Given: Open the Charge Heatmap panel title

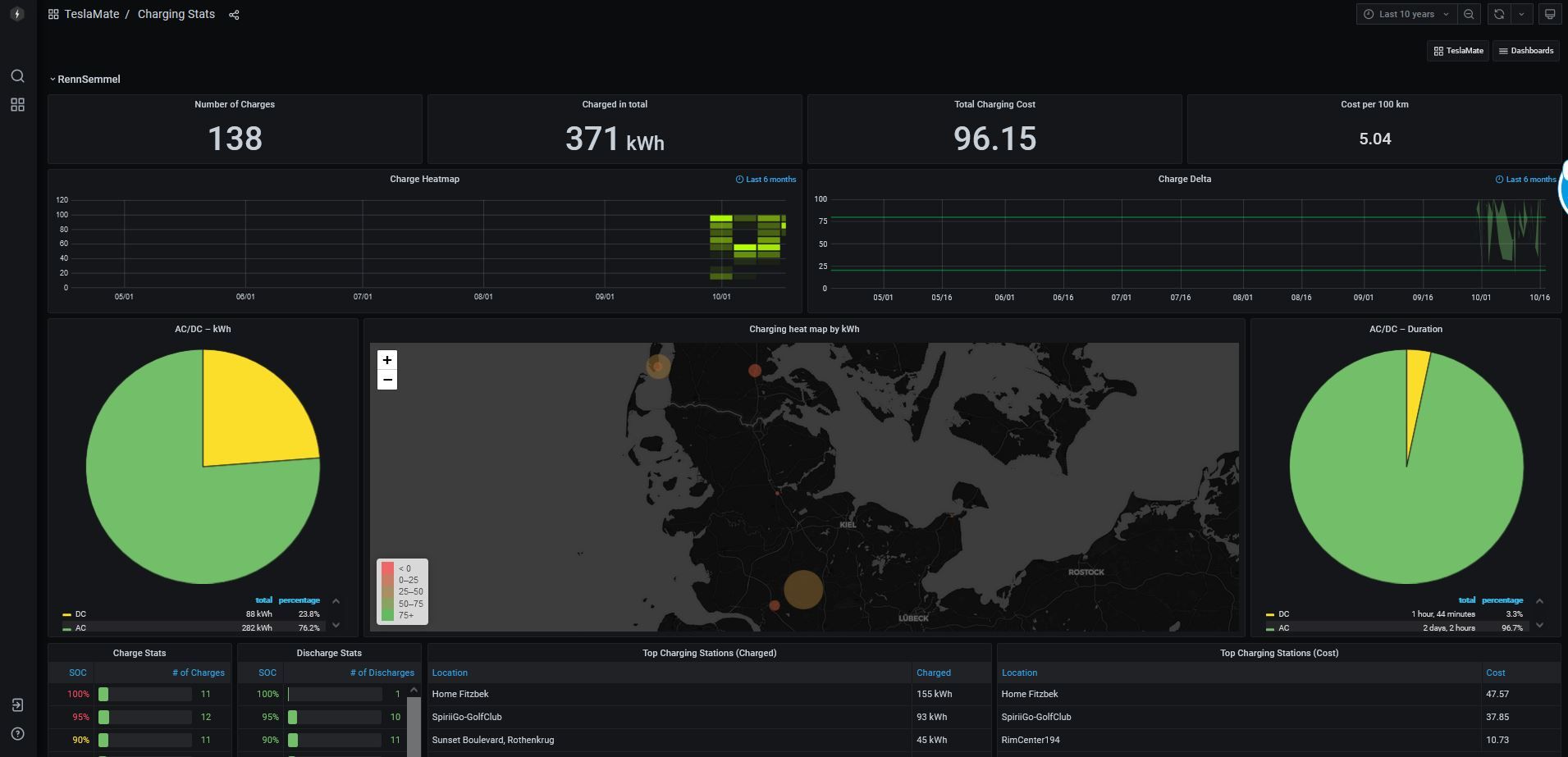Looking at the screenshot, I should [x=424, y=179].
